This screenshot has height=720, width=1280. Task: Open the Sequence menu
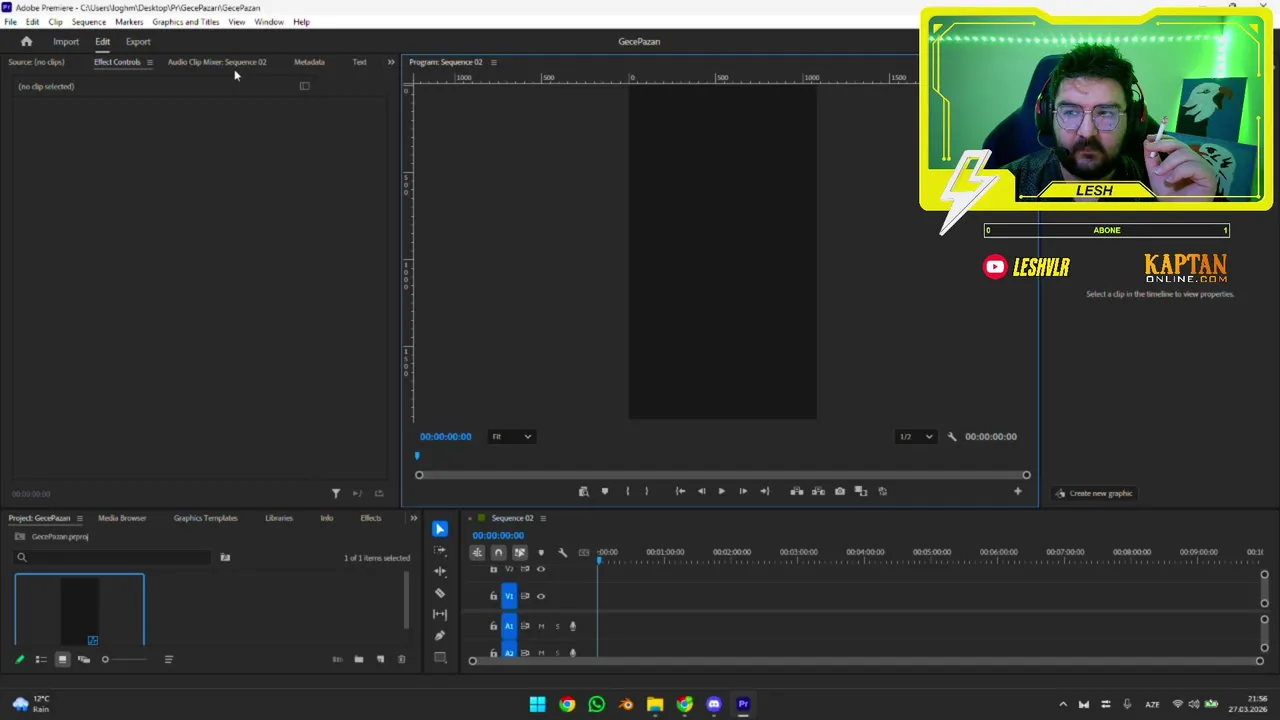click(89, 22)
